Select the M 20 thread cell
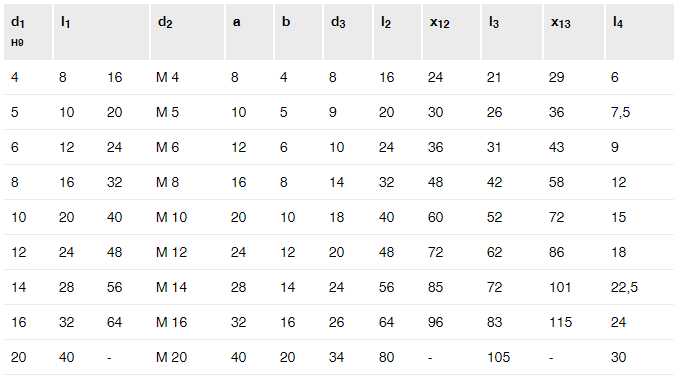676x382 pixels. [x=172, y=357]
